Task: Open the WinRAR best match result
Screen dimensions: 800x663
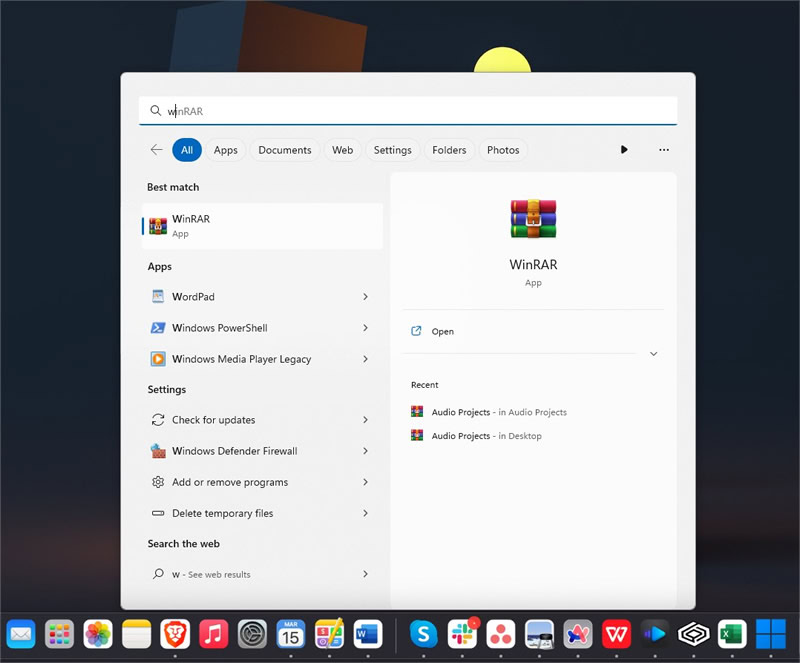Action: coord(262,226)
